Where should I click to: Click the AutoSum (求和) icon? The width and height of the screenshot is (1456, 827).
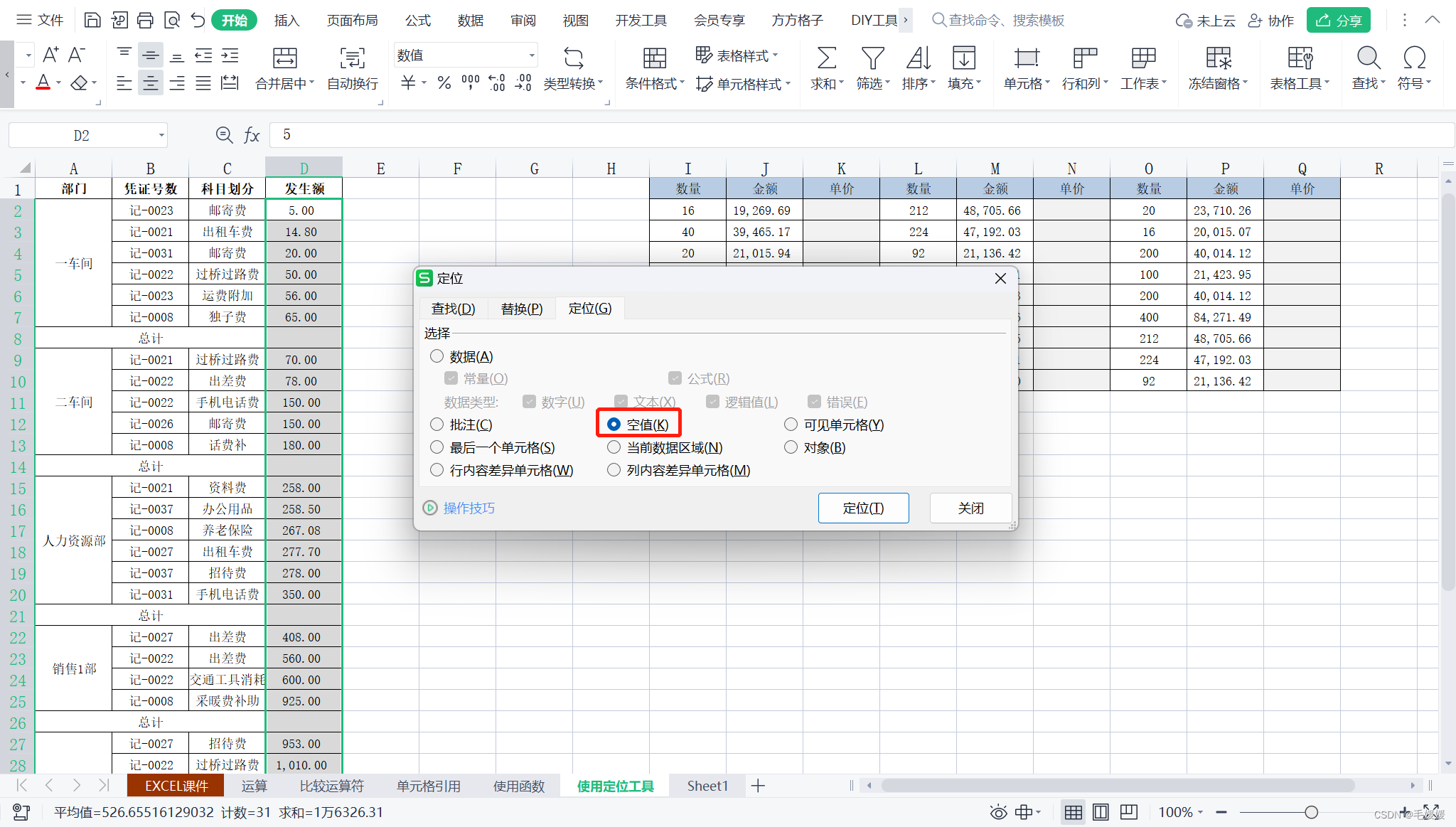tap(826, 58)
